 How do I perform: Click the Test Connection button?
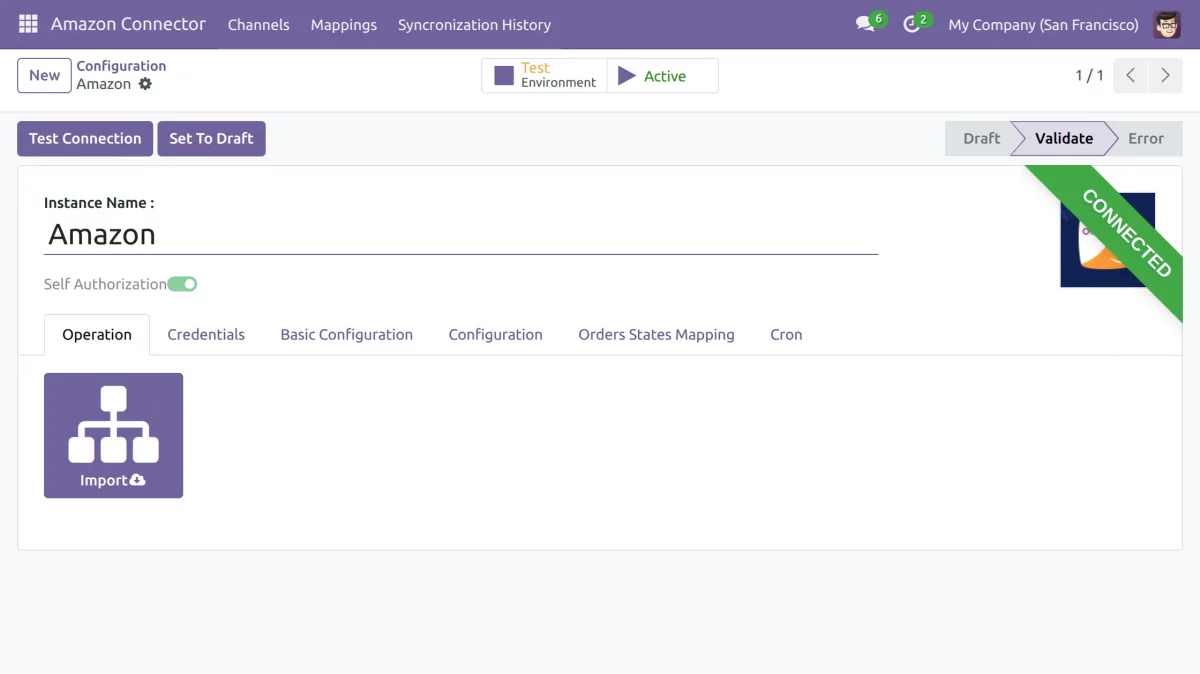point(85,139)
